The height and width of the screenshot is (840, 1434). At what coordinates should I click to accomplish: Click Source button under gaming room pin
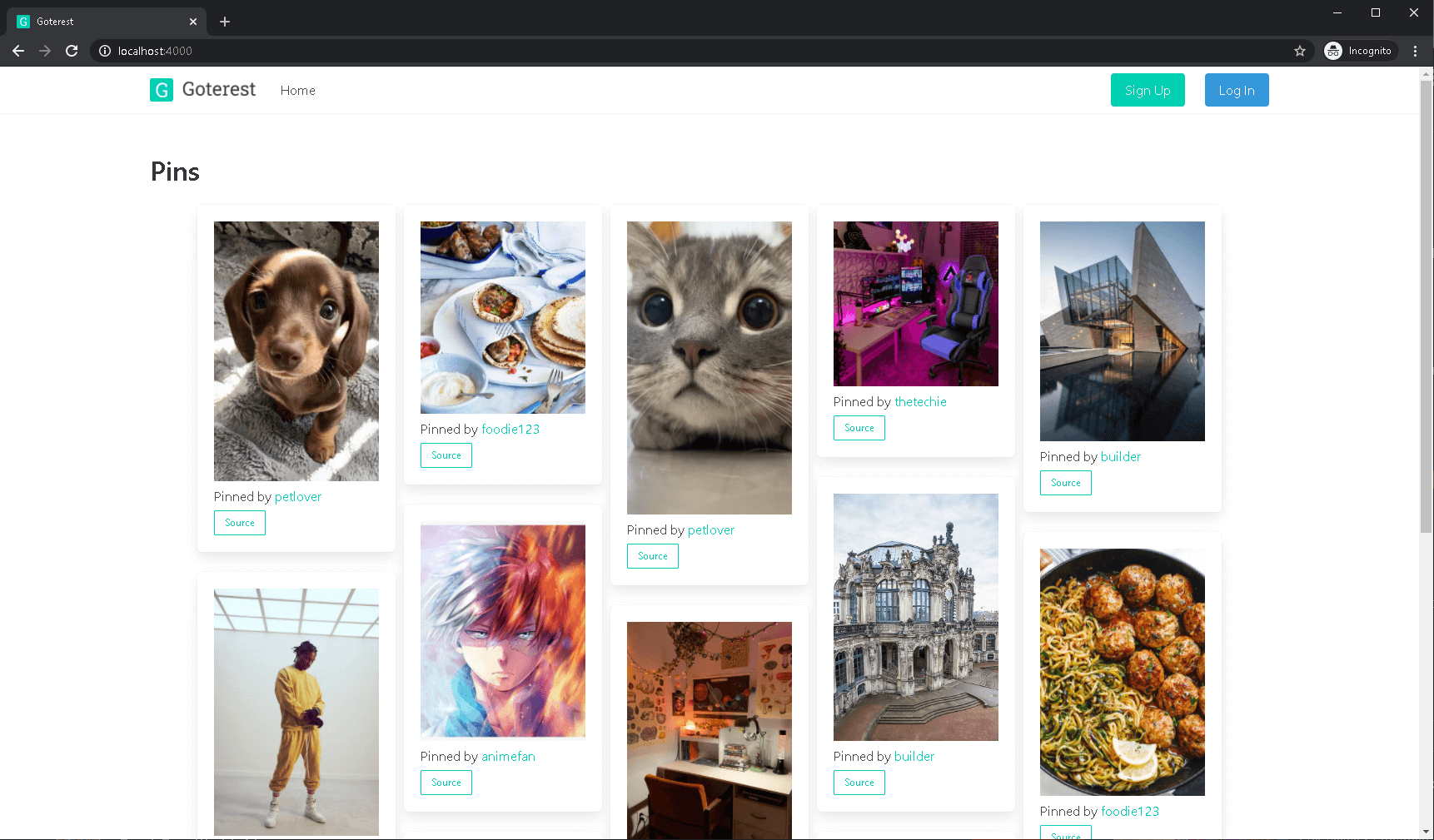[859, 428]
